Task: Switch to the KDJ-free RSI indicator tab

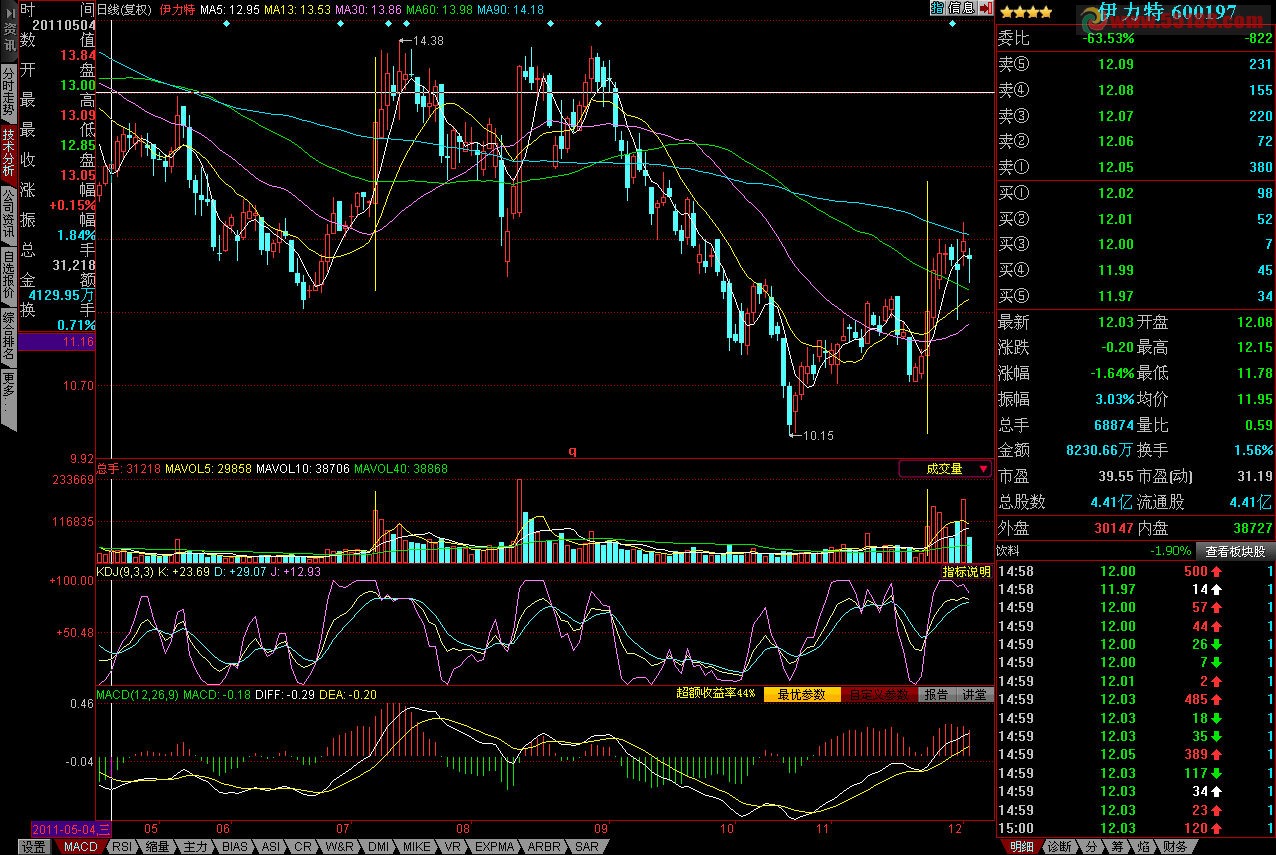Action: 121,847
